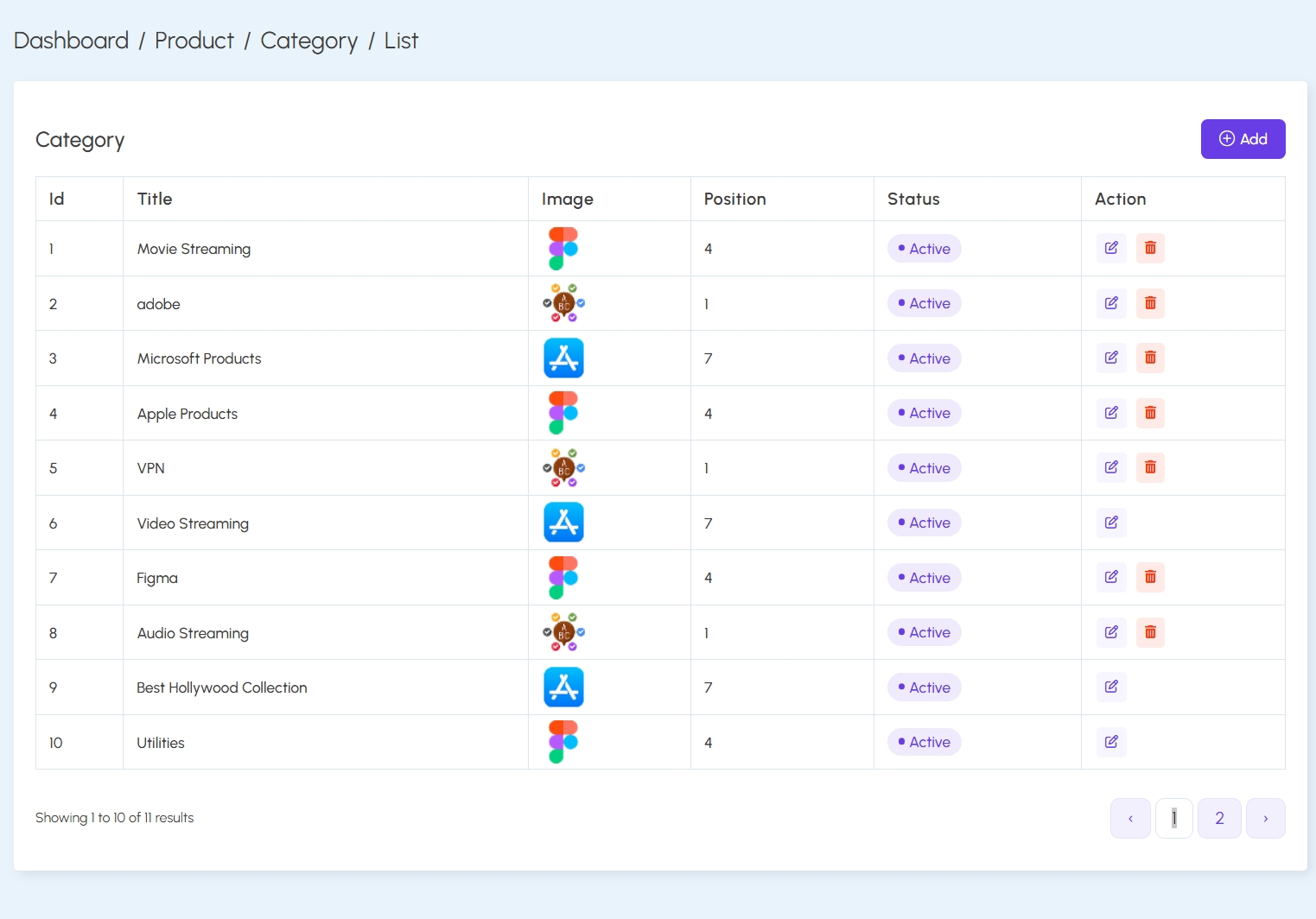This screenshot has width=1316, height=919.
Task: Select the 'Best Hollywood Collection' title text
Action: point(222,688)
